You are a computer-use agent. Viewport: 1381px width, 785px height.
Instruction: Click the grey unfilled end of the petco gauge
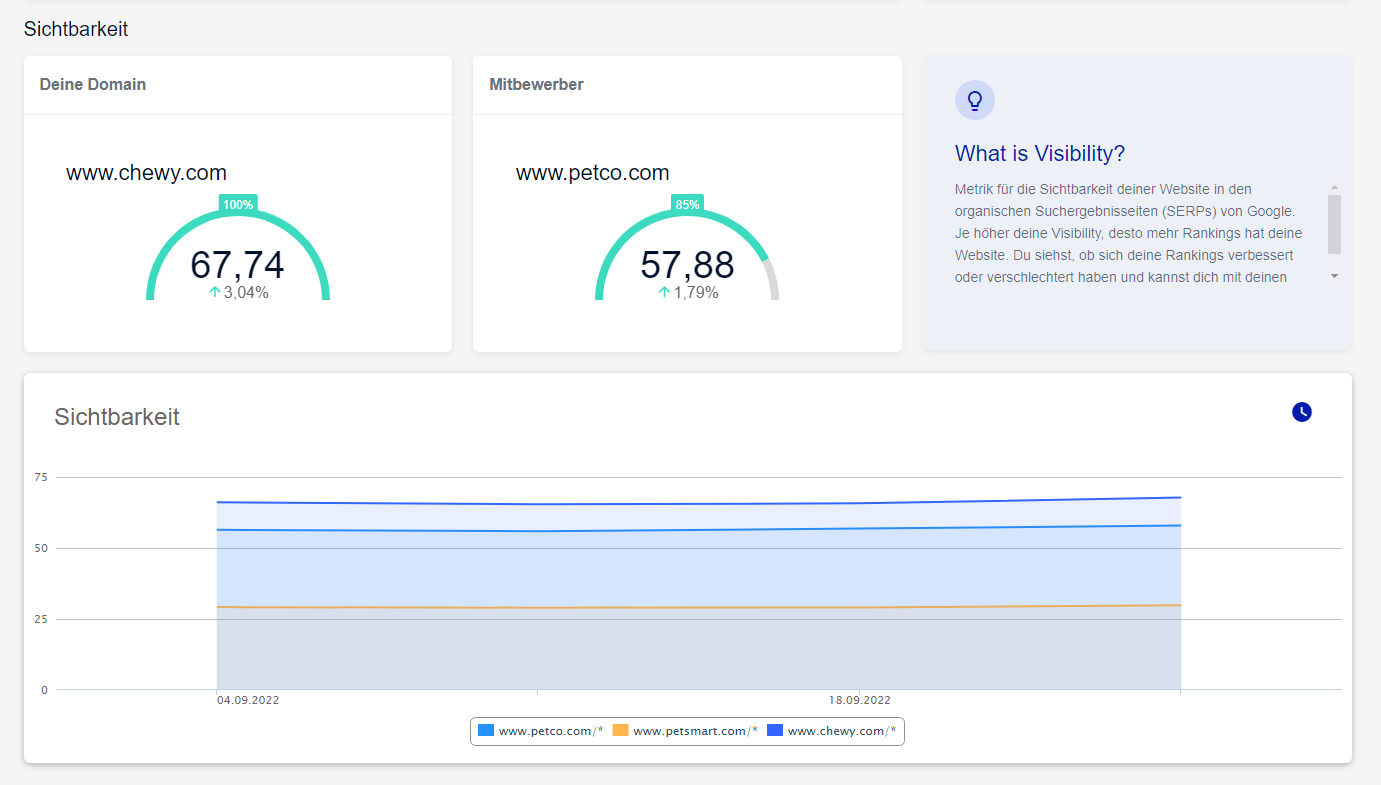[772, 280]
